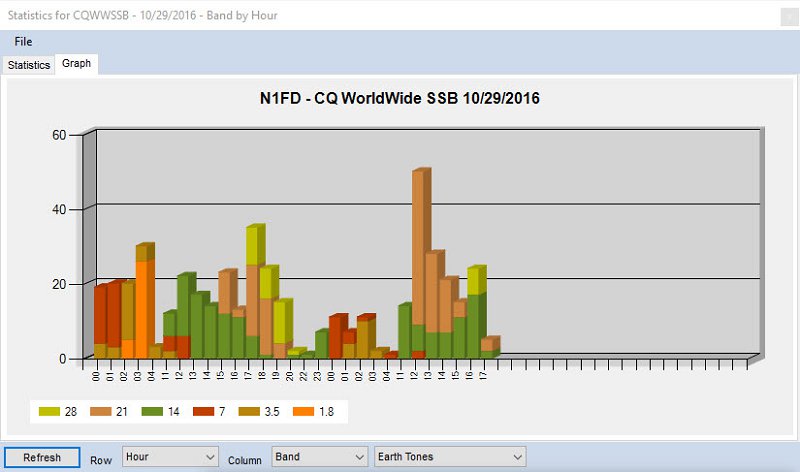
Task: Select the Graph tab
Action: (x=77, y=64)
